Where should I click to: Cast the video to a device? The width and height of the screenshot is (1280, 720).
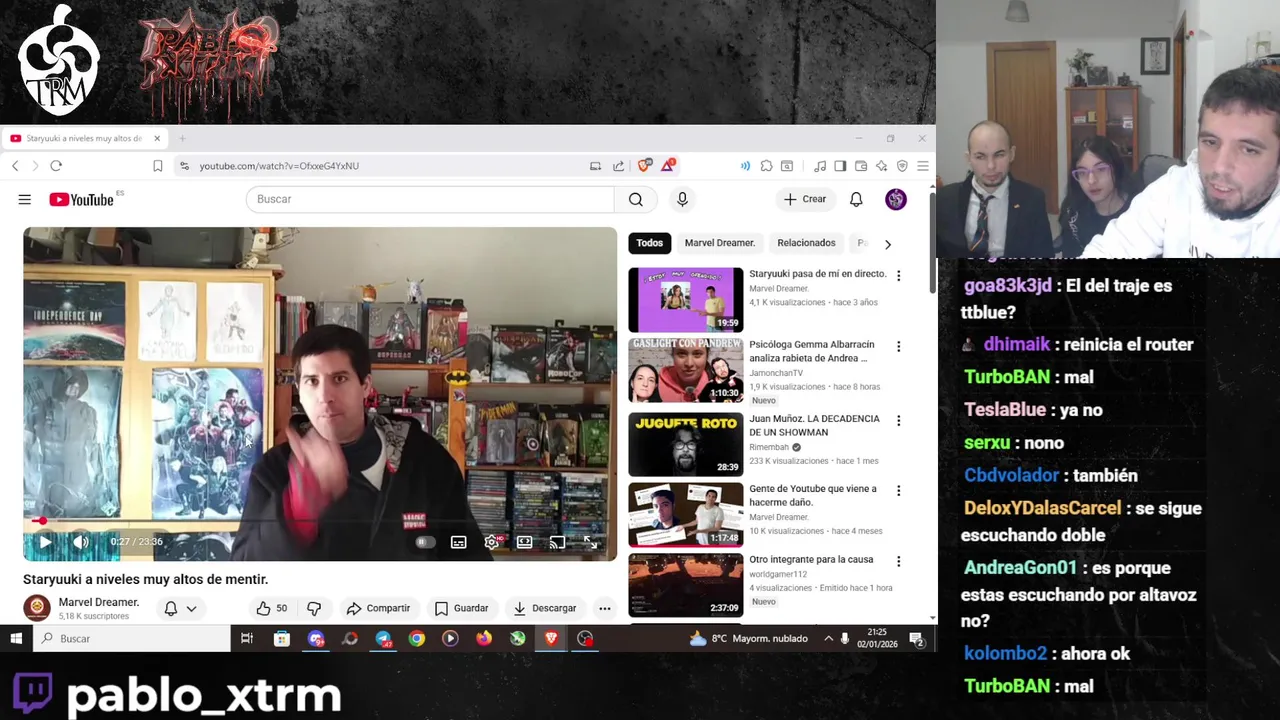point(557,542)
